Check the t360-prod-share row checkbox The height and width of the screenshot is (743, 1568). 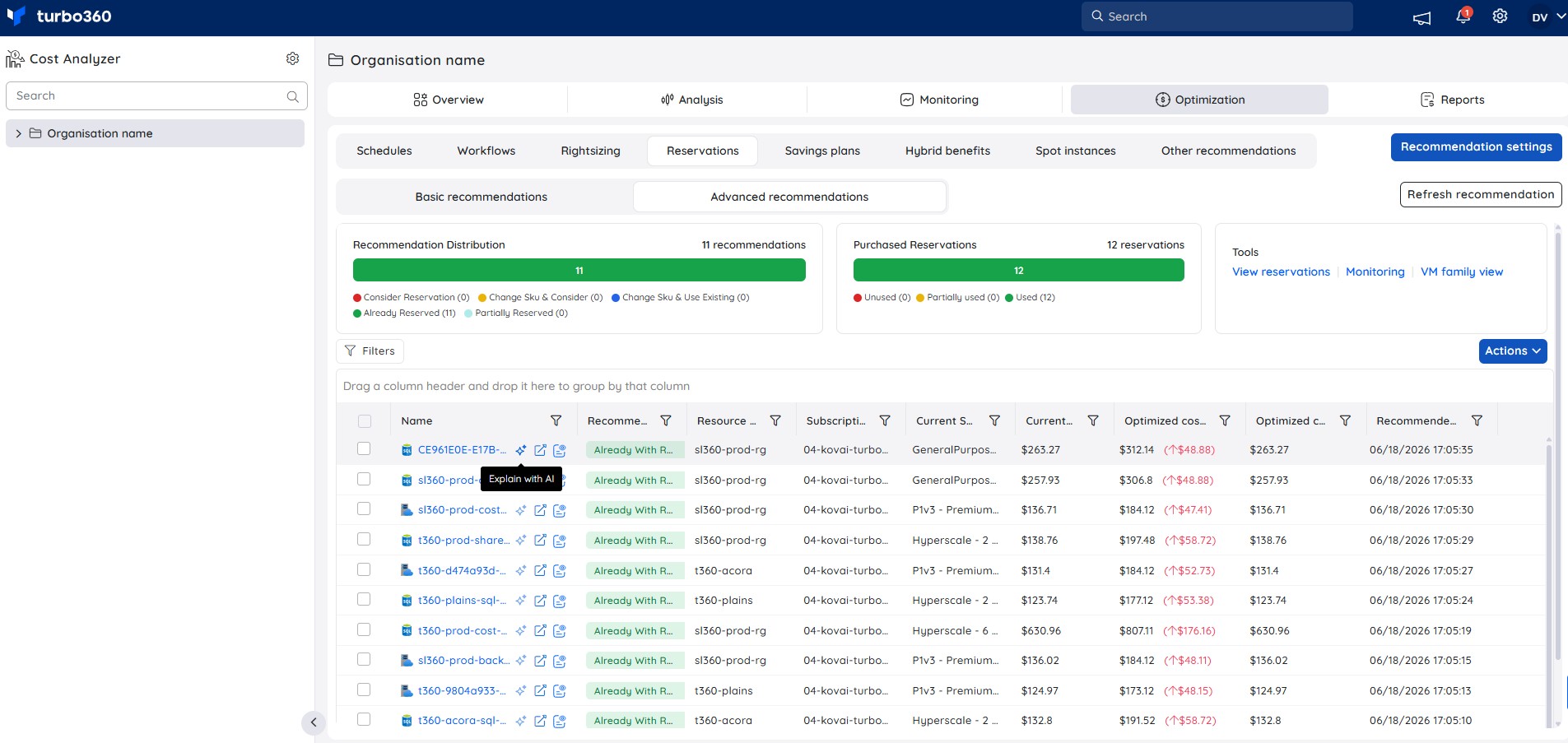364,539
